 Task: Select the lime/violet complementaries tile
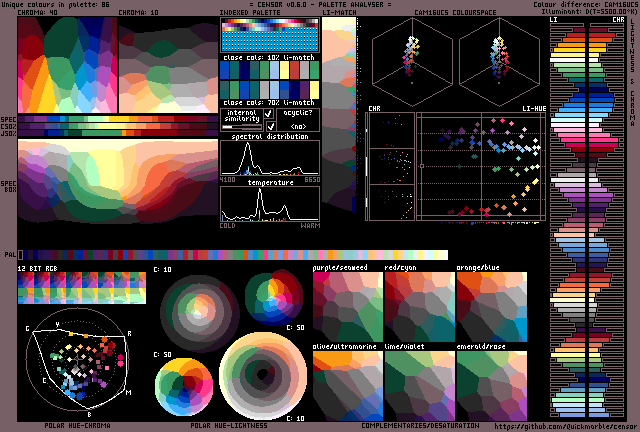pos(420,386)
